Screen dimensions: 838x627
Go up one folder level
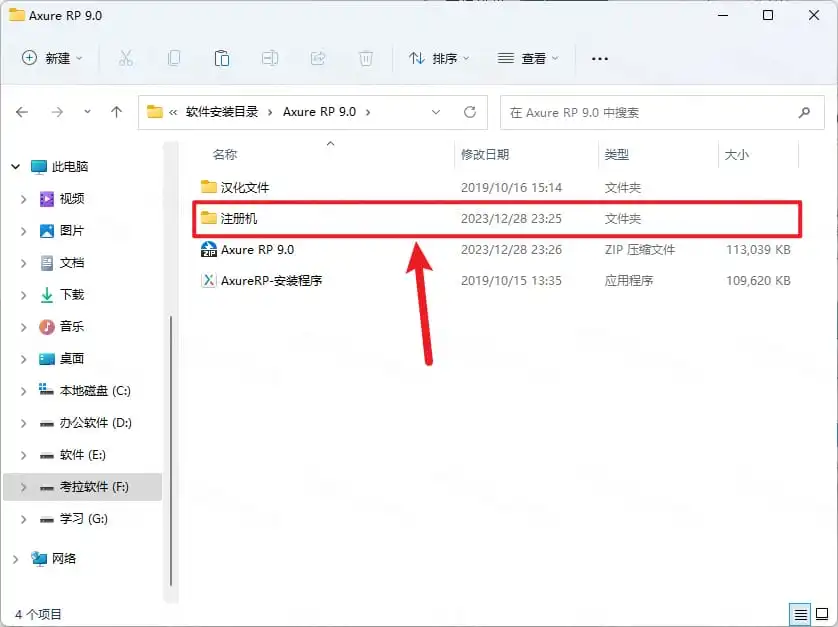click(117, 112)
